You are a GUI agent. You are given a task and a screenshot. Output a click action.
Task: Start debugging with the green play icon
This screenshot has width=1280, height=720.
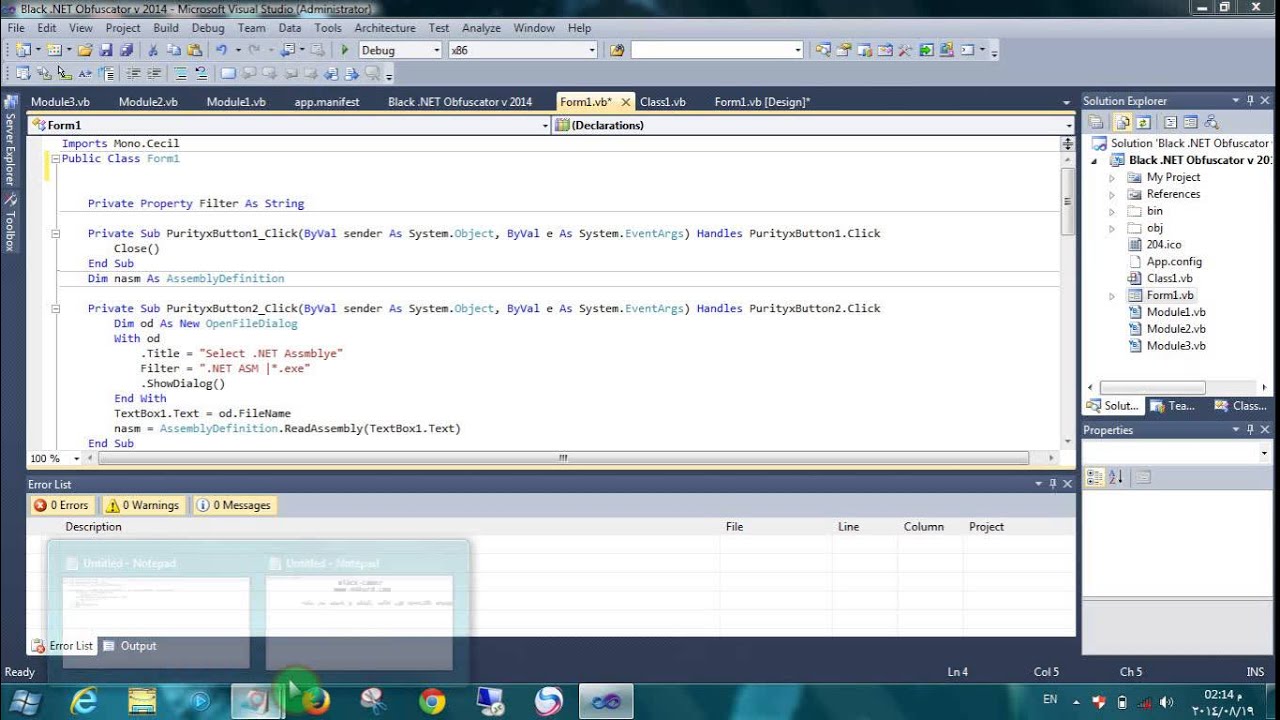[345, 50]
